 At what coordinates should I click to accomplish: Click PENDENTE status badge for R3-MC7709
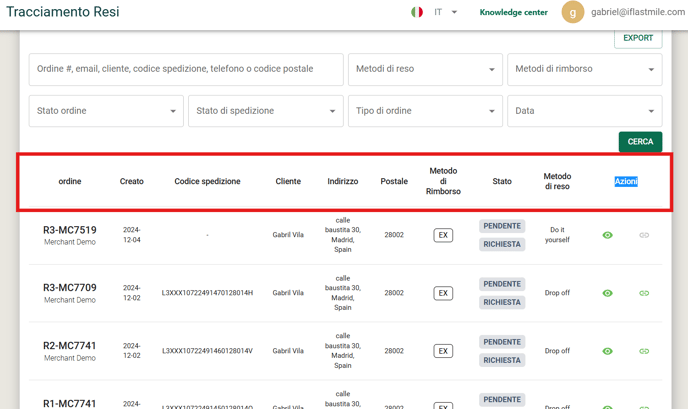tap(502, 284)
